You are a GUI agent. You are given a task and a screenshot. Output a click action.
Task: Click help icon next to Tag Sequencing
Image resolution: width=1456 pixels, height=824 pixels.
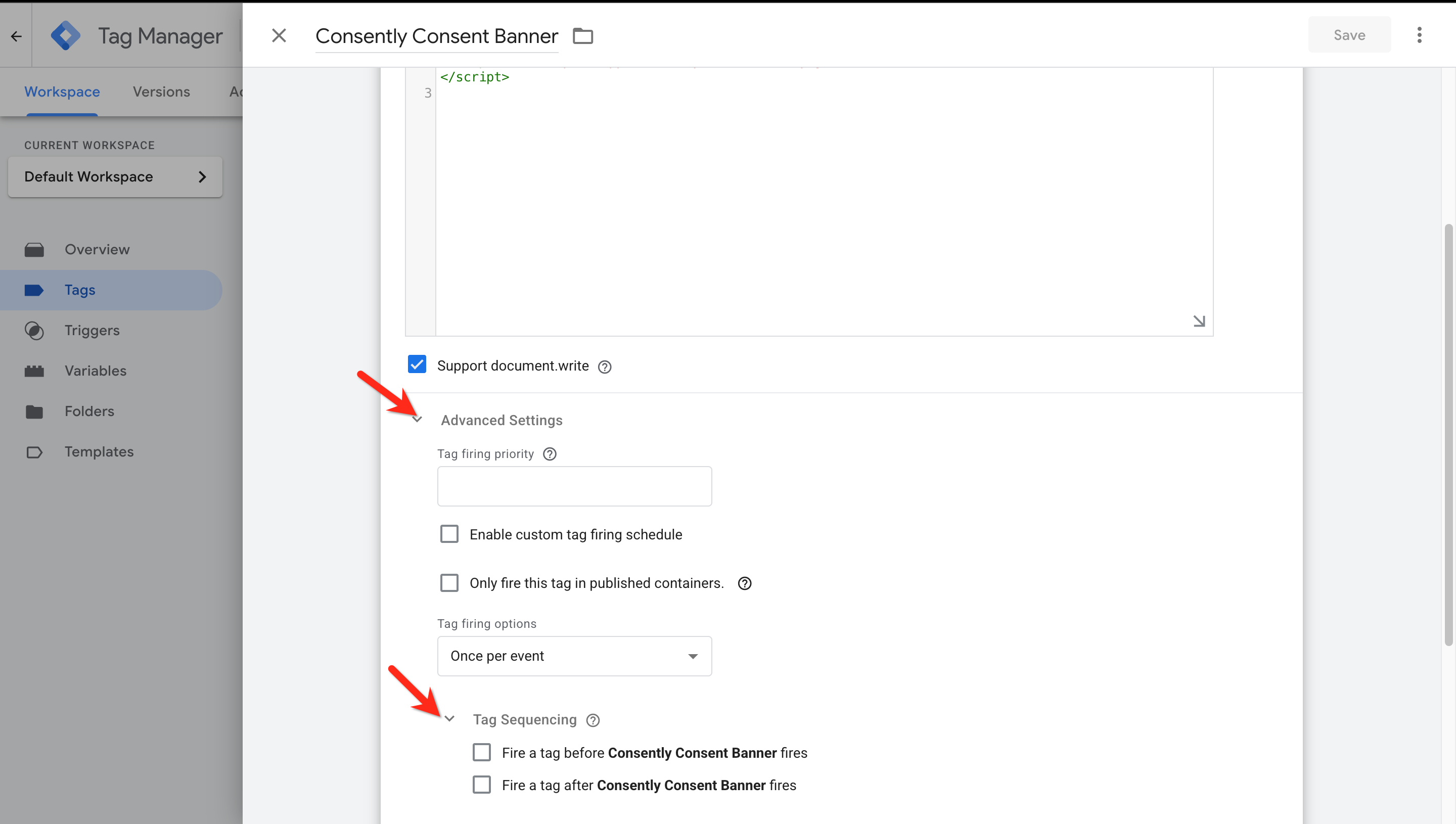click(593, 720)
